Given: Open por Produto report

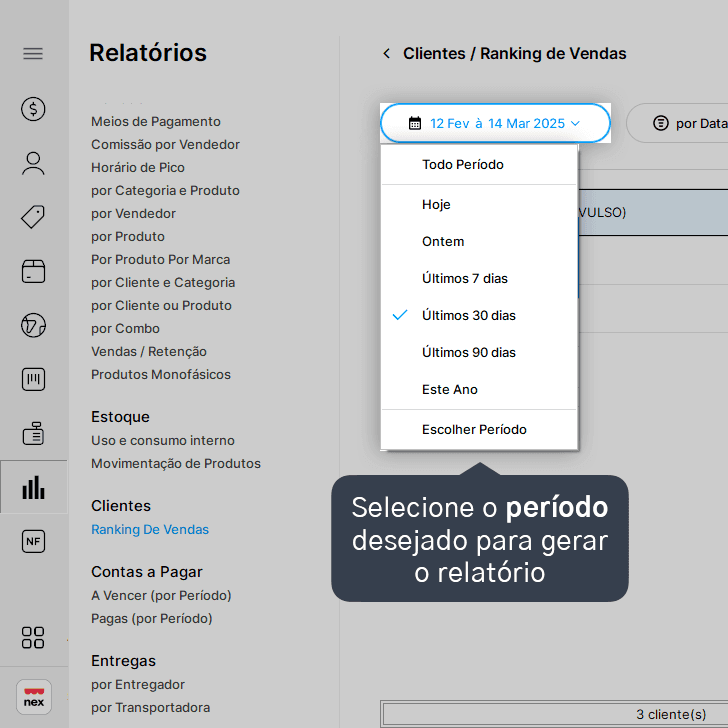Looking at the screenshot, I should tap(128, 236).
